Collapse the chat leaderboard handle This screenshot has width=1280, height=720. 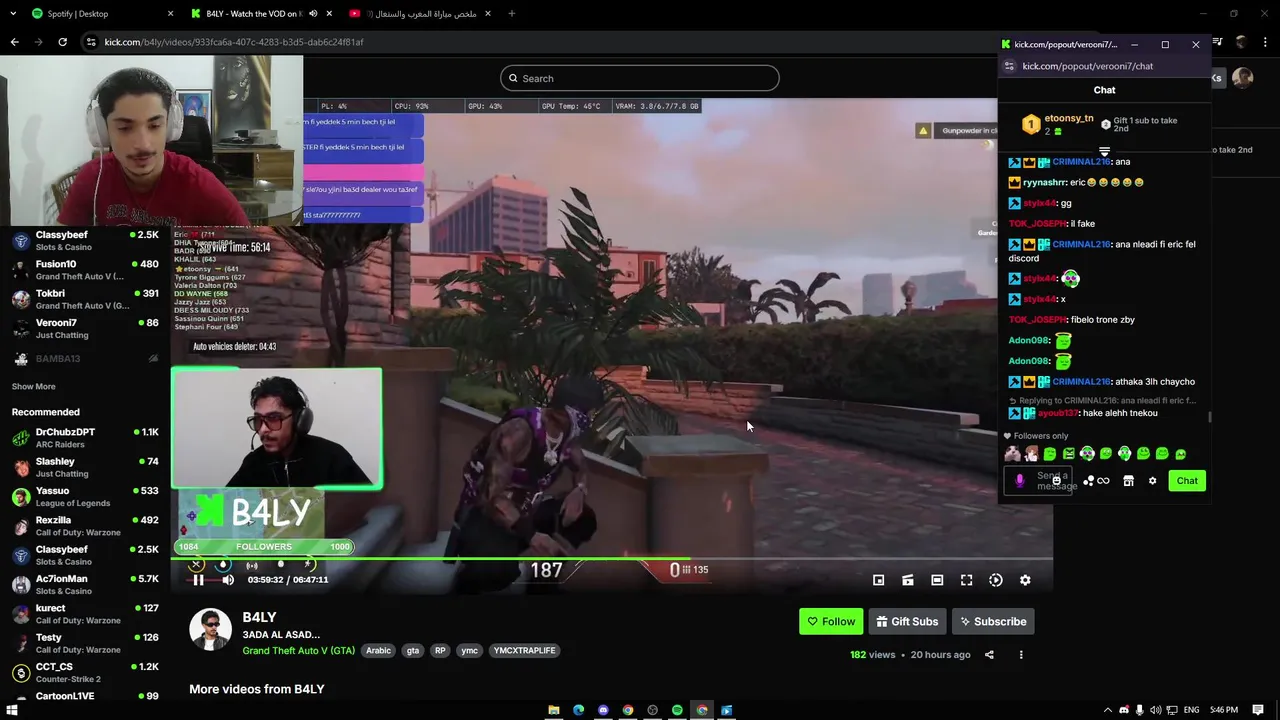pyautogui.click(x=1104, y=152)
